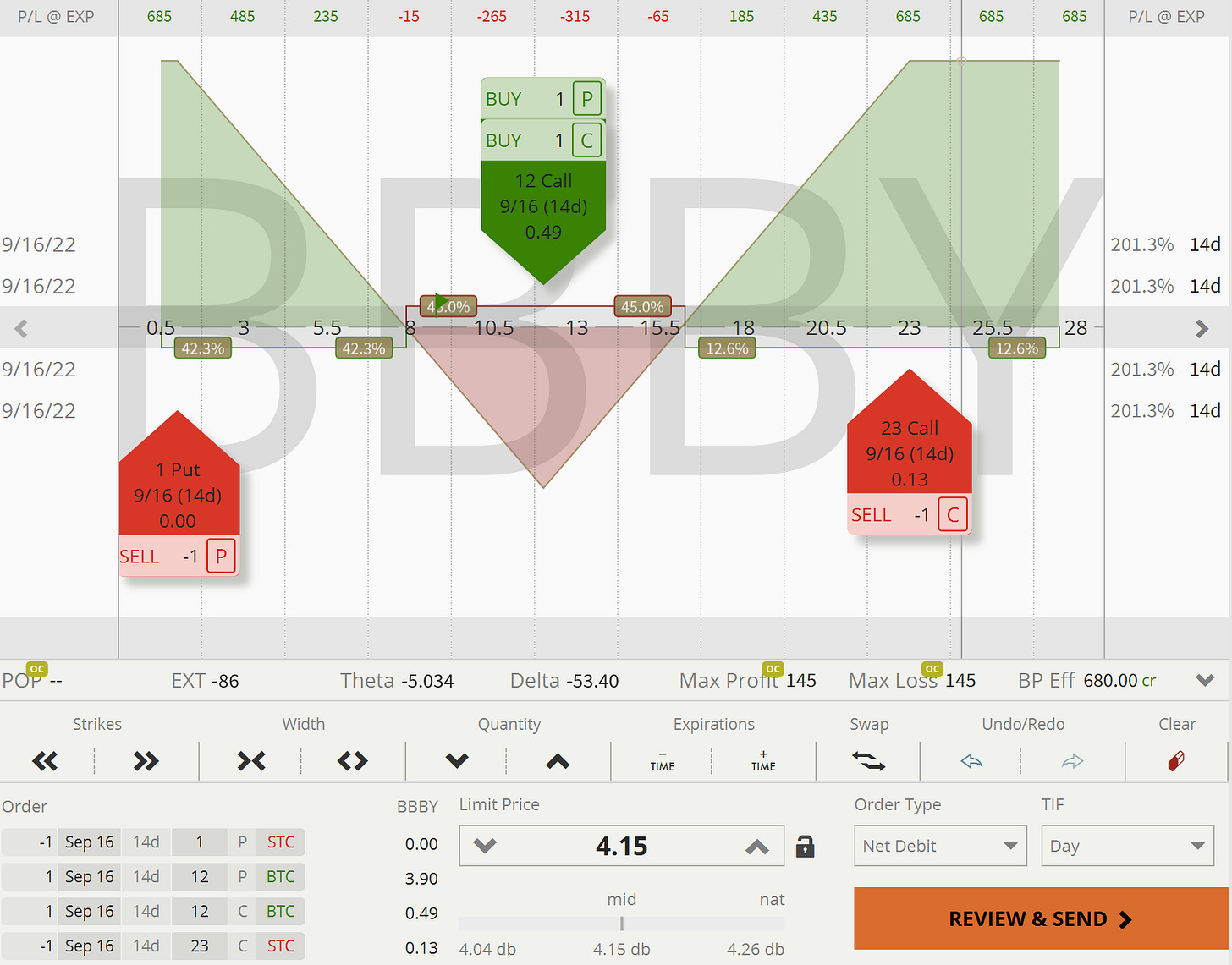Click the 42.3% label near 0.5

[203, 348]
